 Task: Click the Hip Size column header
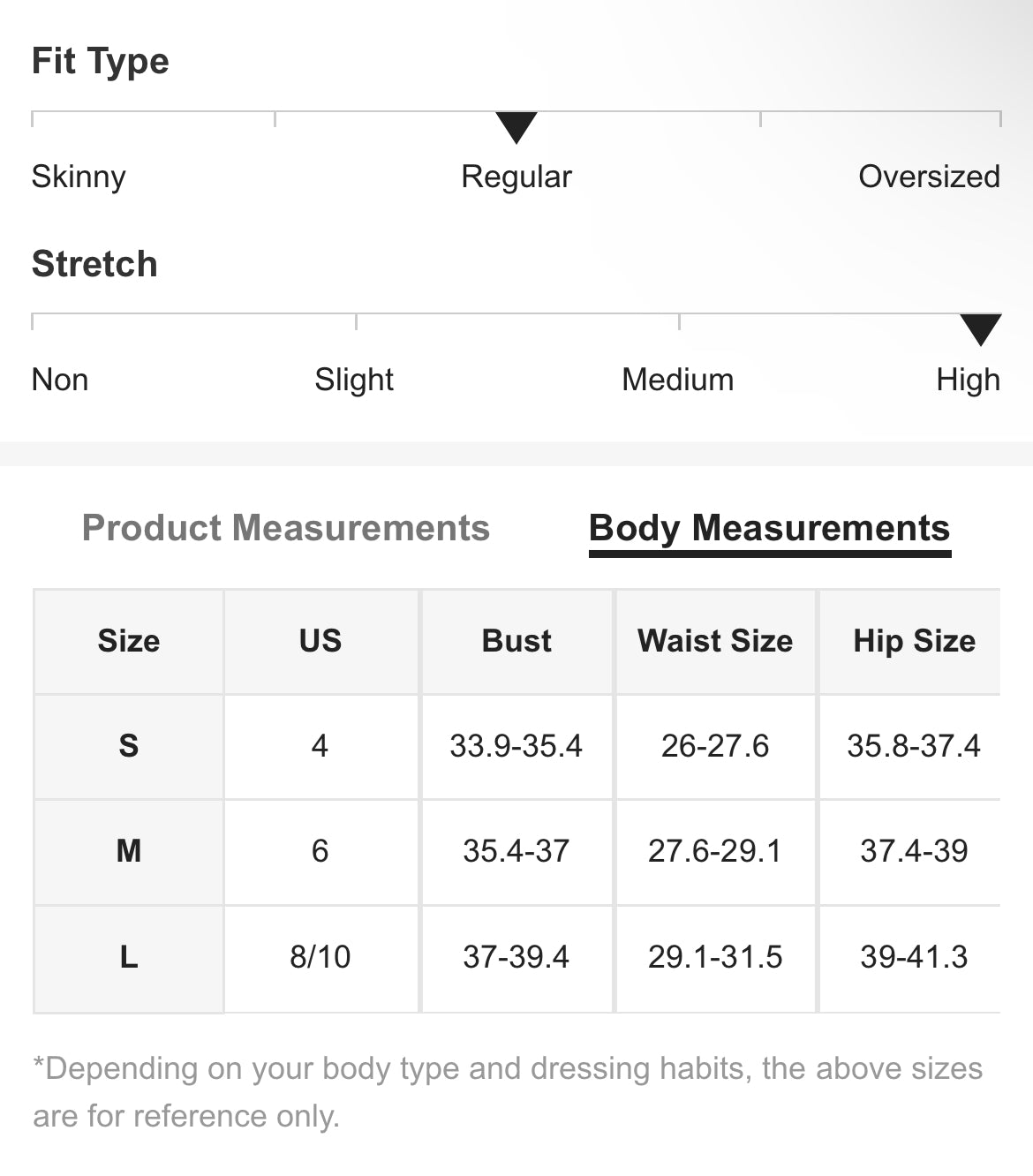point(914,641)
